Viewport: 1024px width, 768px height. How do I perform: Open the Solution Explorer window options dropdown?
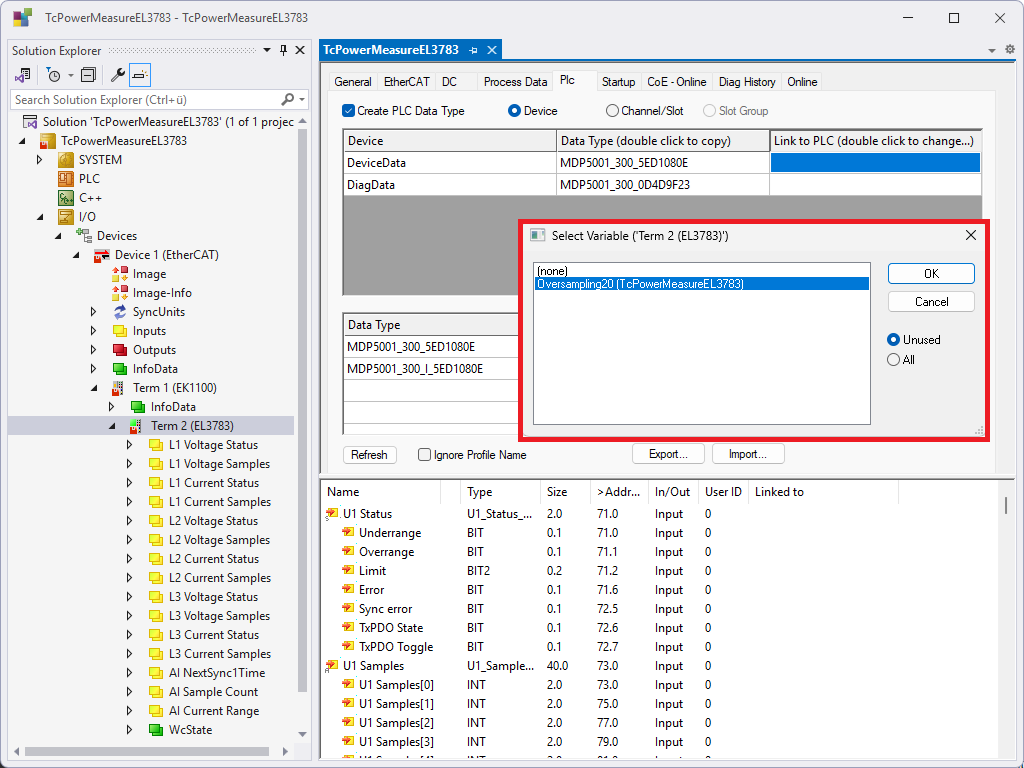267,50
